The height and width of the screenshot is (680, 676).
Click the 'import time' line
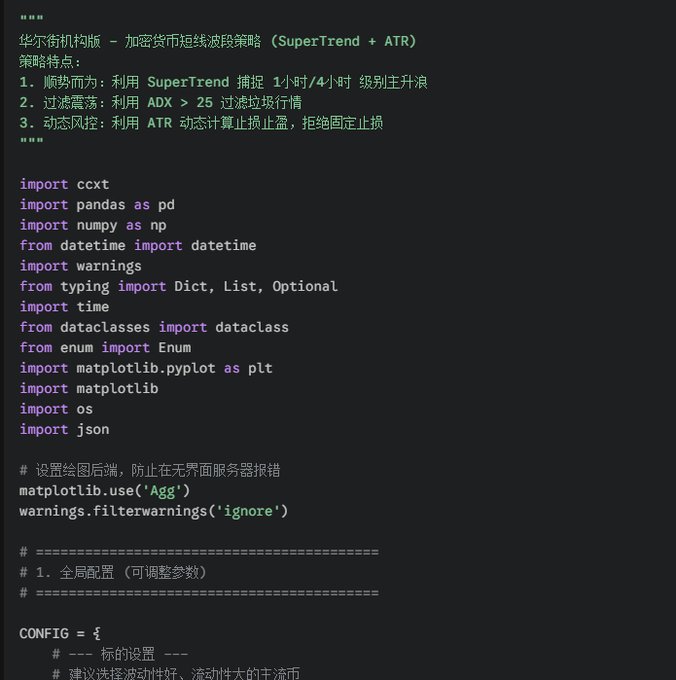(64, 307)
